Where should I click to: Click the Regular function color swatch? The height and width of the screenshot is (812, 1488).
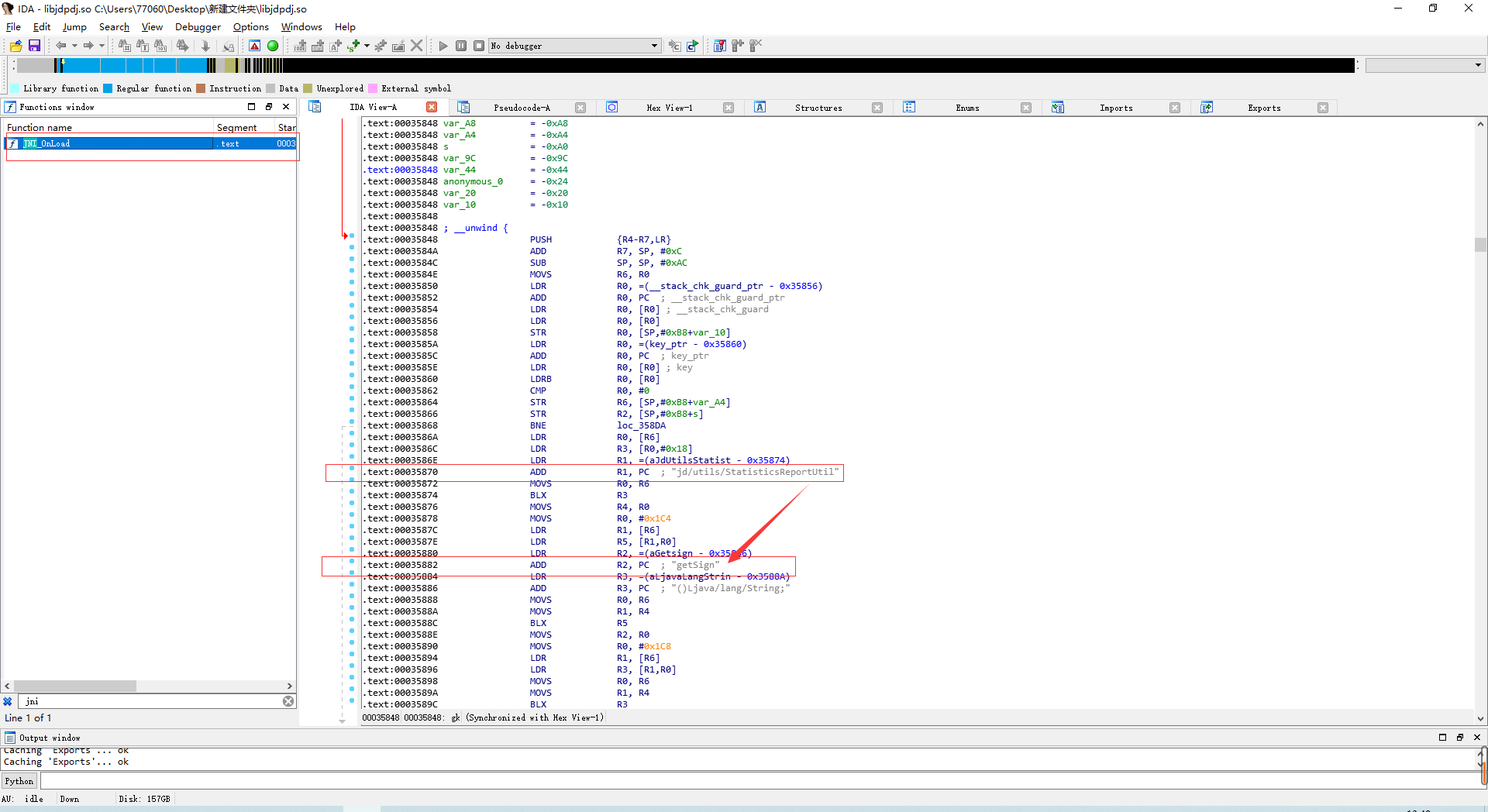[x=108, y=88]
